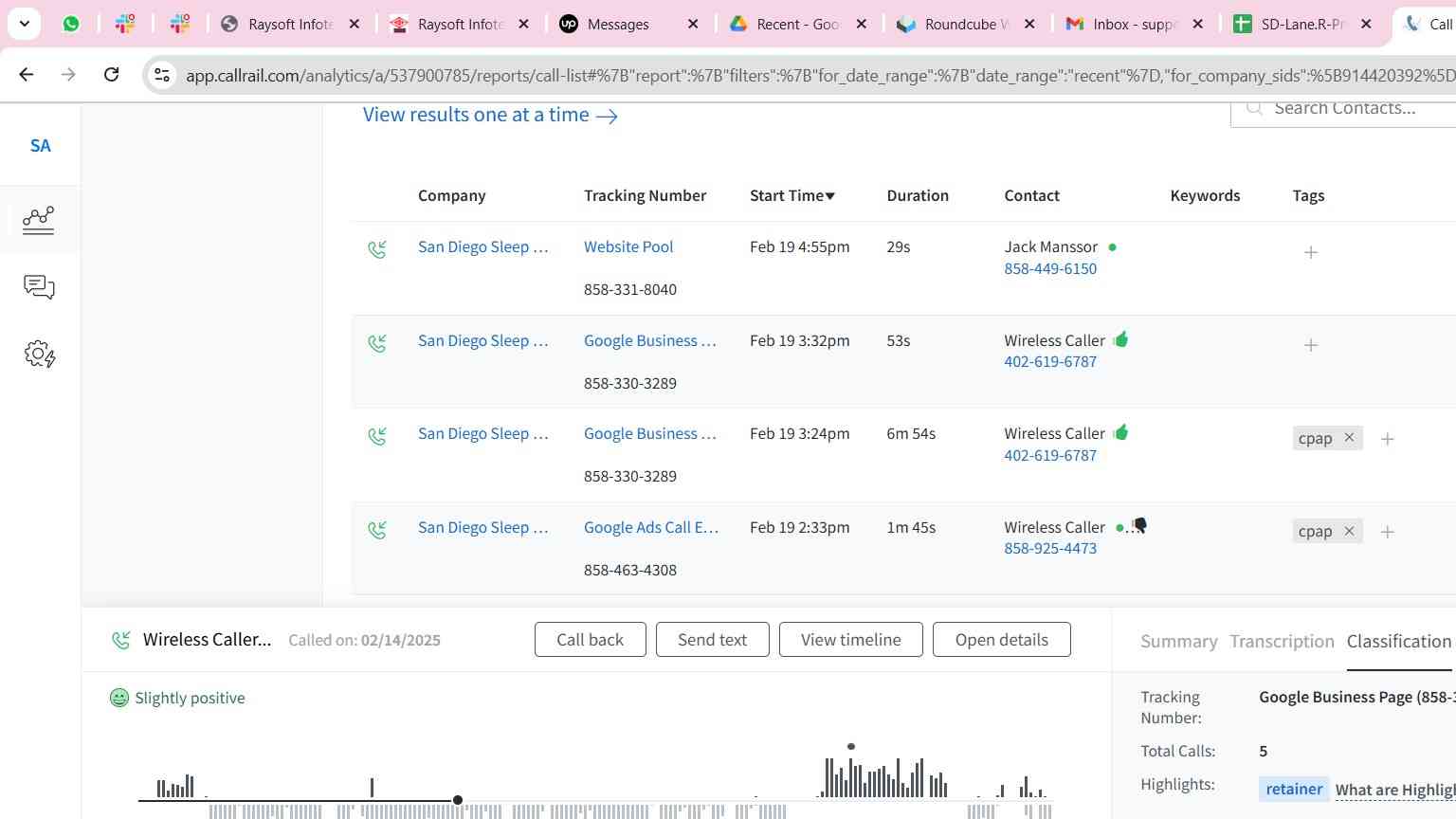
Task: Jump to the marker dot above waveform
Action: (x=851, y=747)
